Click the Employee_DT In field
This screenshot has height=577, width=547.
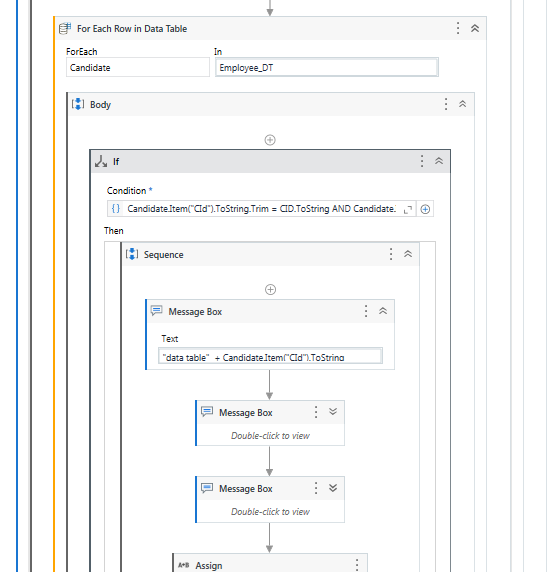click(327, 67)
